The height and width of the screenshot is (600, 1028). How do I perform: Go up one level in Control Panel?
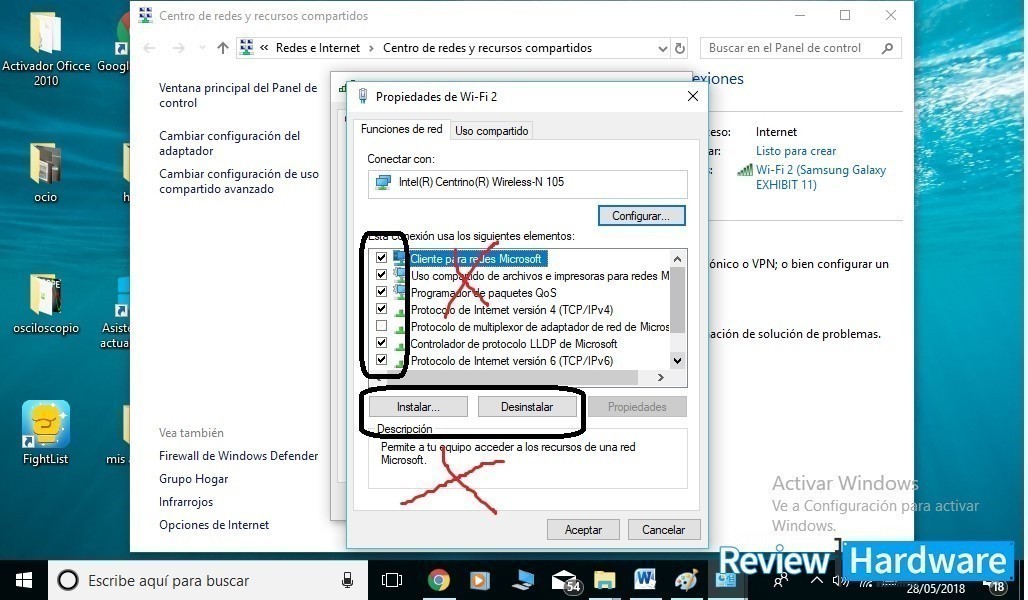[223, 48]
